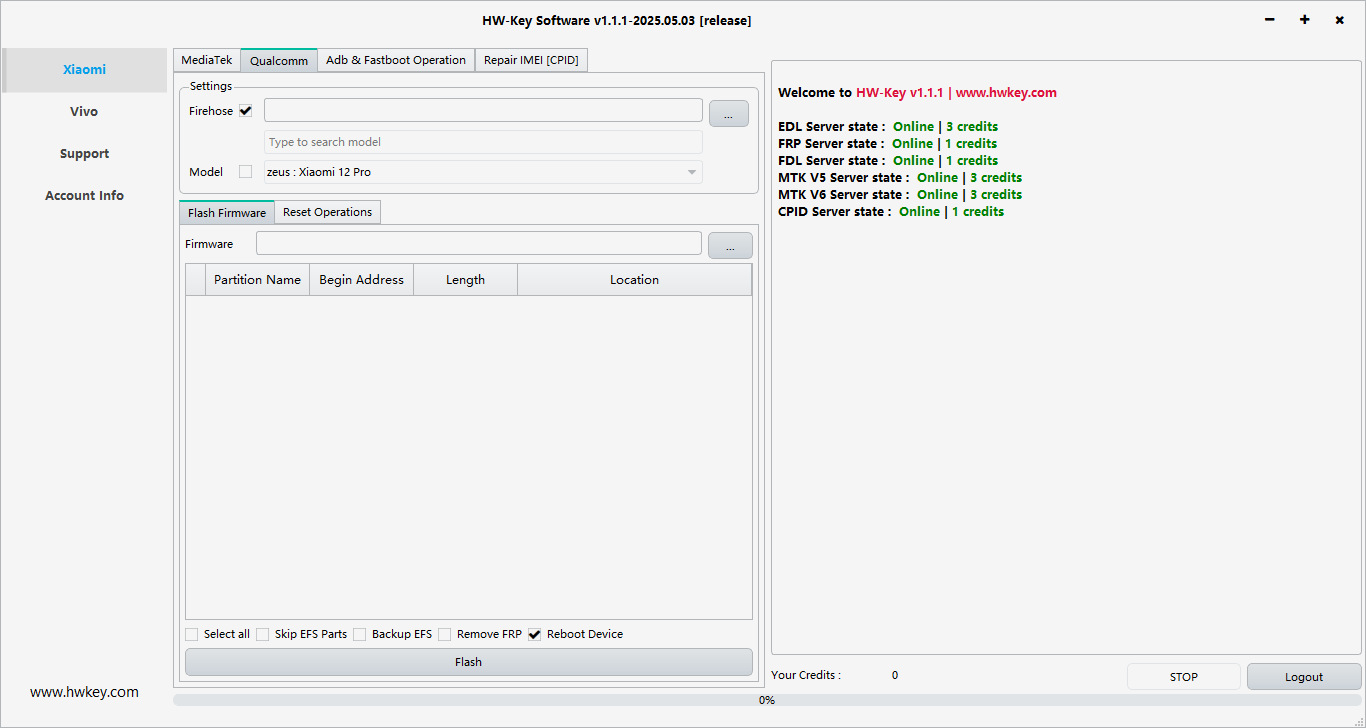Enable Remove FRP option
The width and height of the screenshot is (1366, 728).
tap(445, 634)
